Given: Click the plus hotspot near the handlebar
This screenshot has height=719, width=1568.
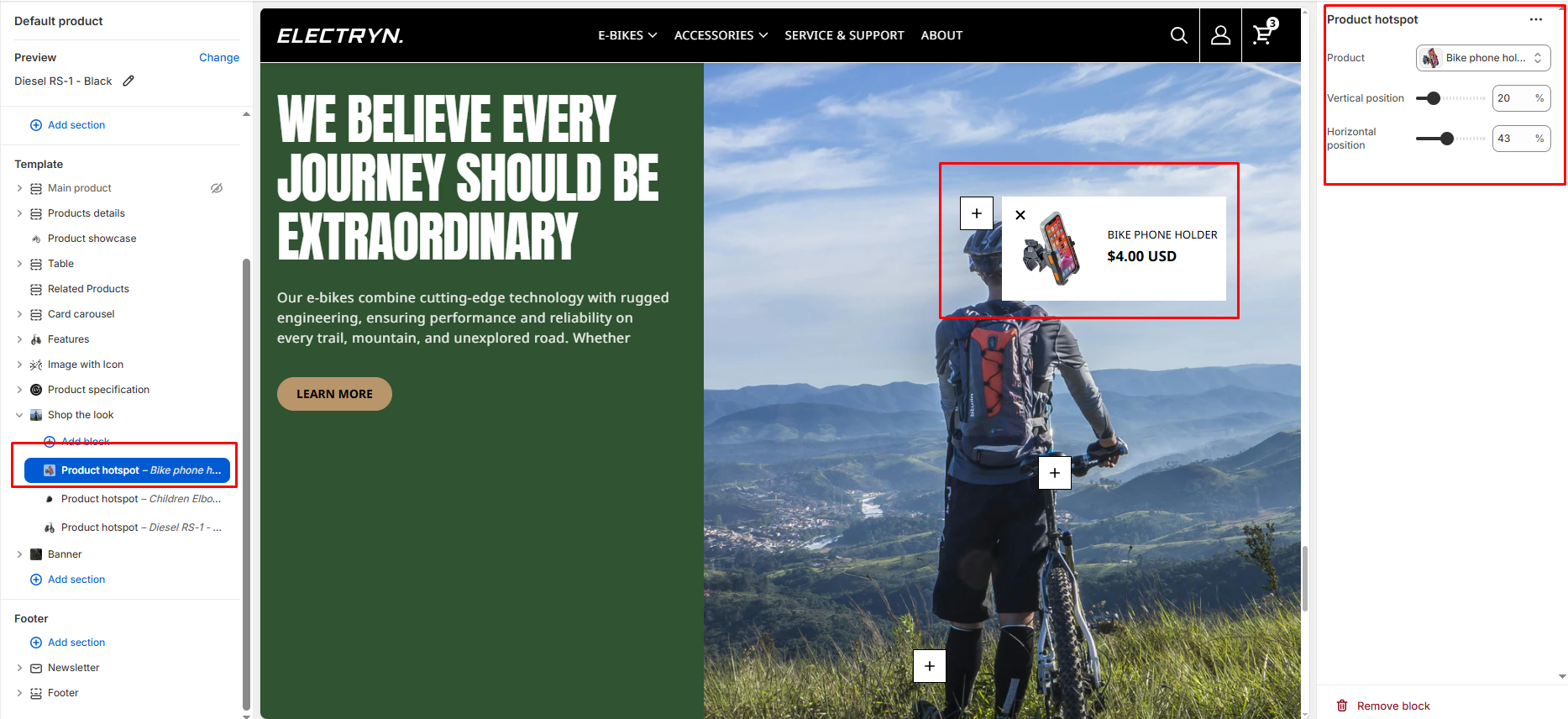Looking at the screenshot, I should pyautogui.click(x=1055, y=473).
